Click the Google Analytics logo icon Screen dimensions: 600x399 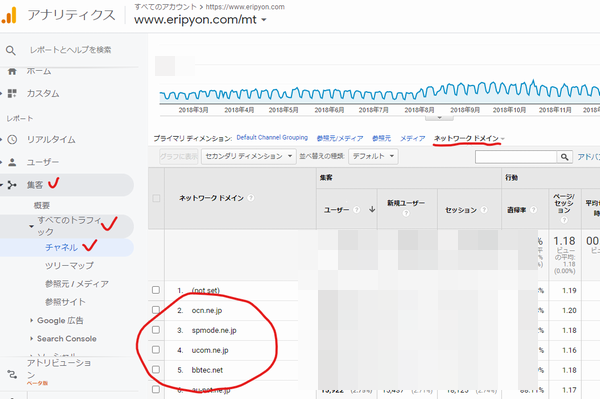9,15
